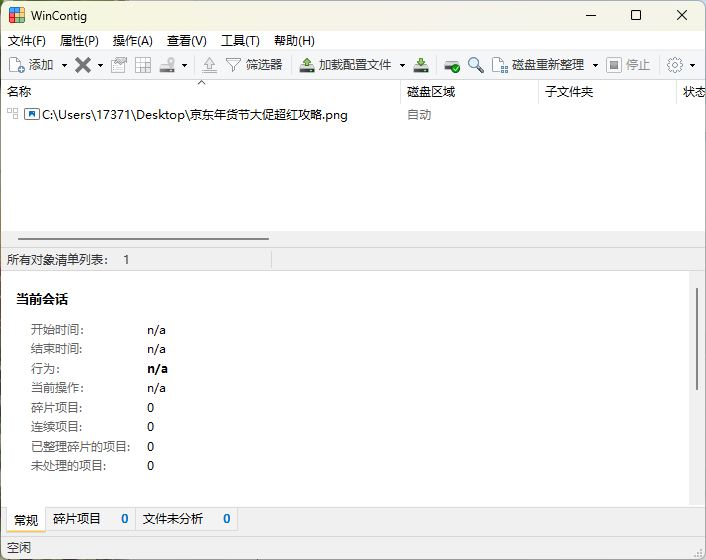Viewport: 706px width, 560px height.
Task: Click the gear settings icon in toolbar
Action: (x=675, y=65)
